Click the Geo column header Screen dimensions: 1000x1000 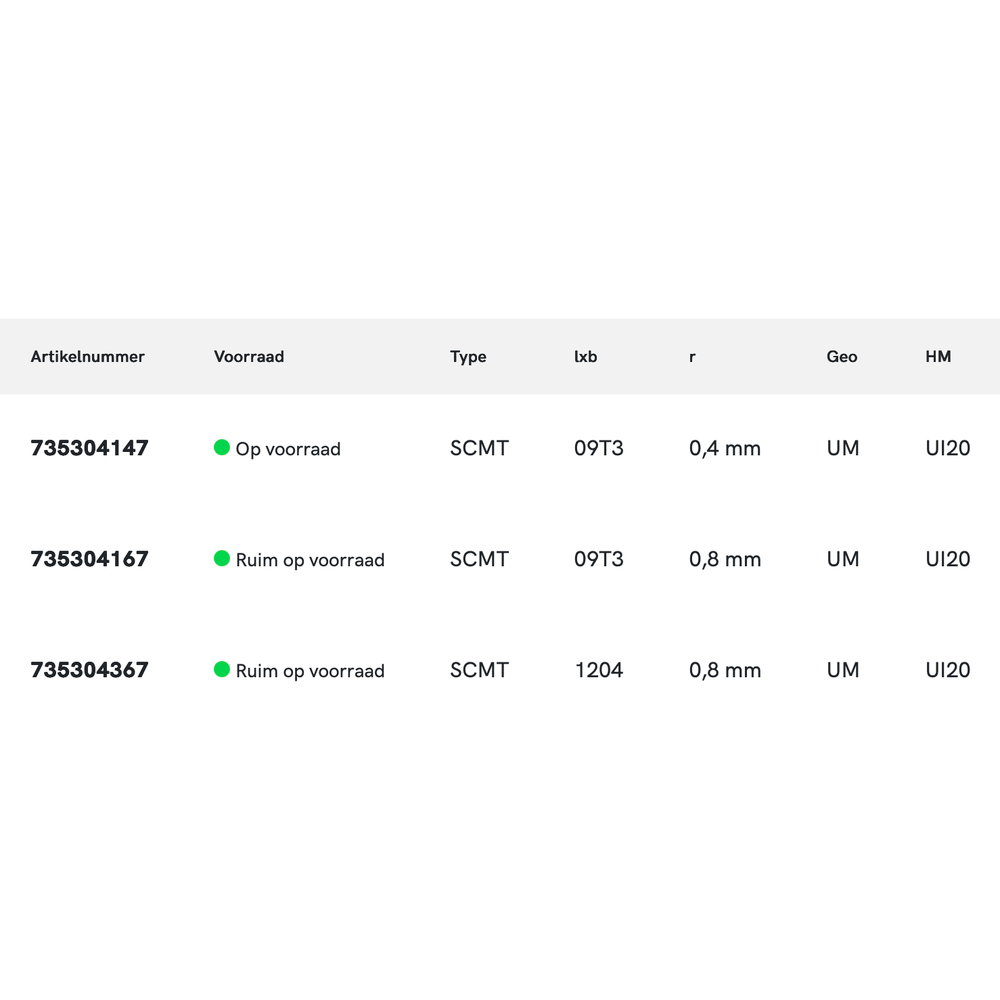[842, 357]
